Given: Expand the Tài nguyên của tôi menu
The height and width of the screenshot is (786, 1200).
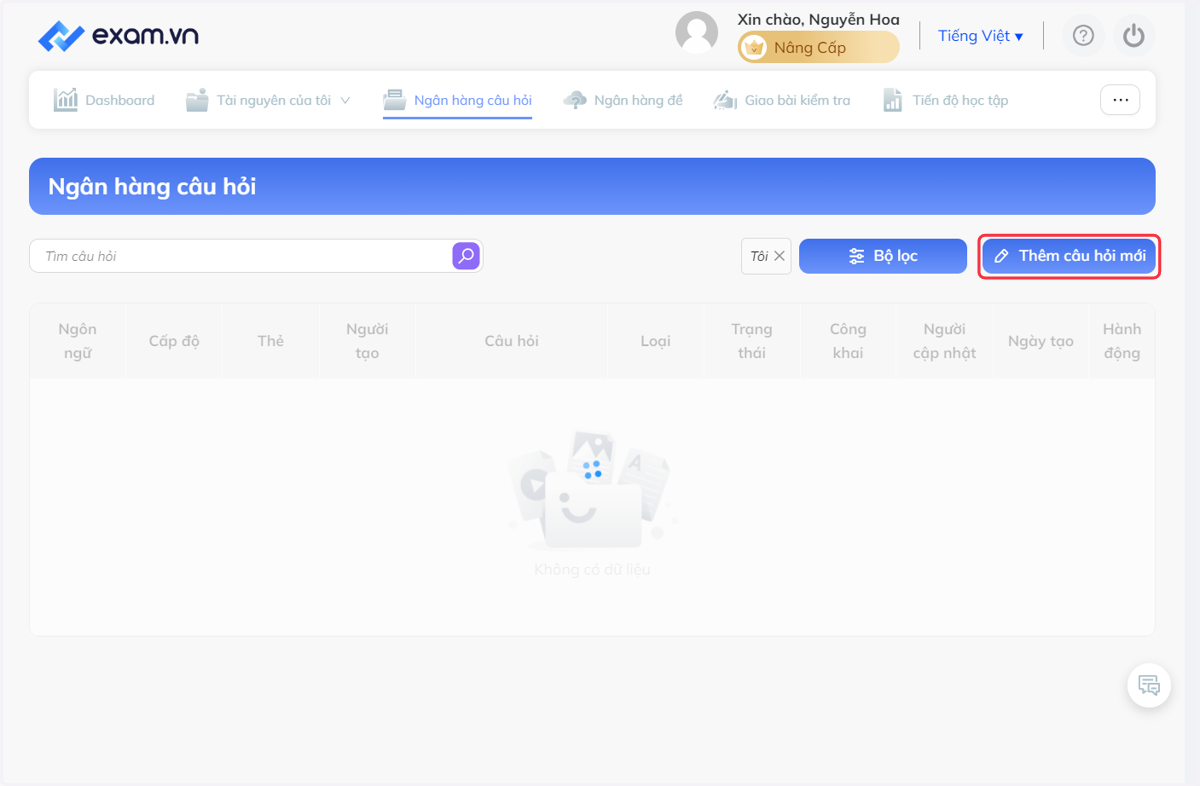Looking at the screenshot, I should pos(268,100).
